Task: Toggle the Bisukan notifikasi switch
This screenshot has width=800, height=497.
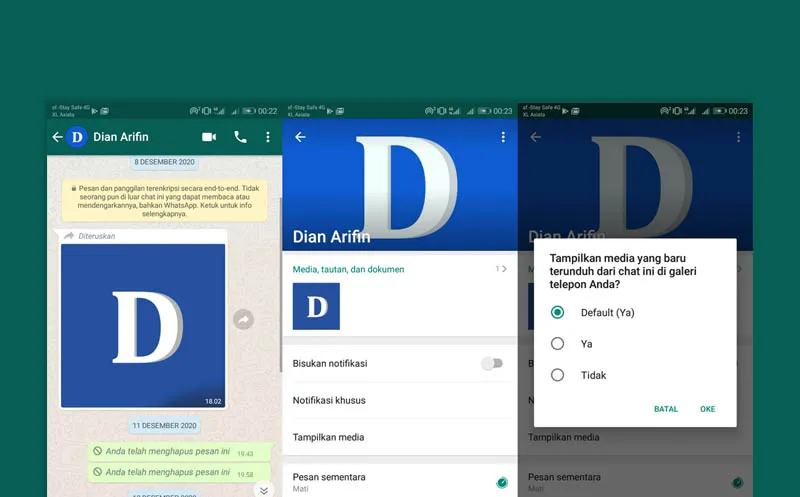Action: coord(492,363)
